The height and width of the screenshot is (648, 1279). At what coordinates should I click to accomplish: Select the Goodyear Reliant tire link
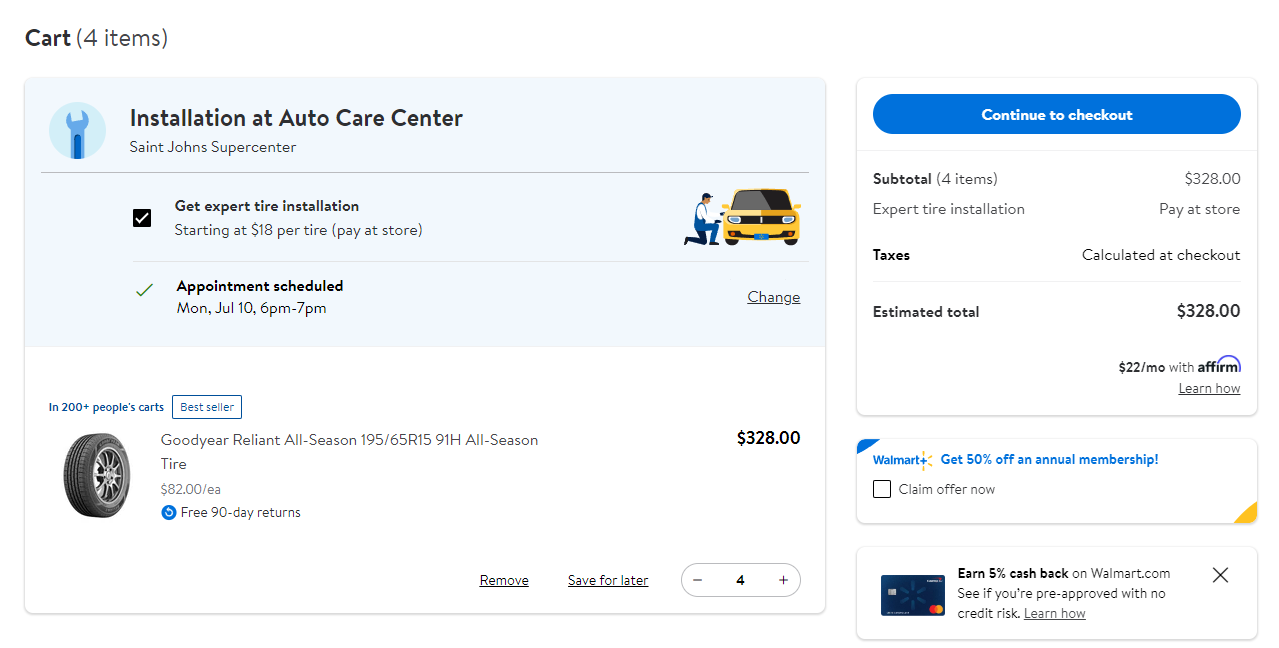click(x=349, y=451)
